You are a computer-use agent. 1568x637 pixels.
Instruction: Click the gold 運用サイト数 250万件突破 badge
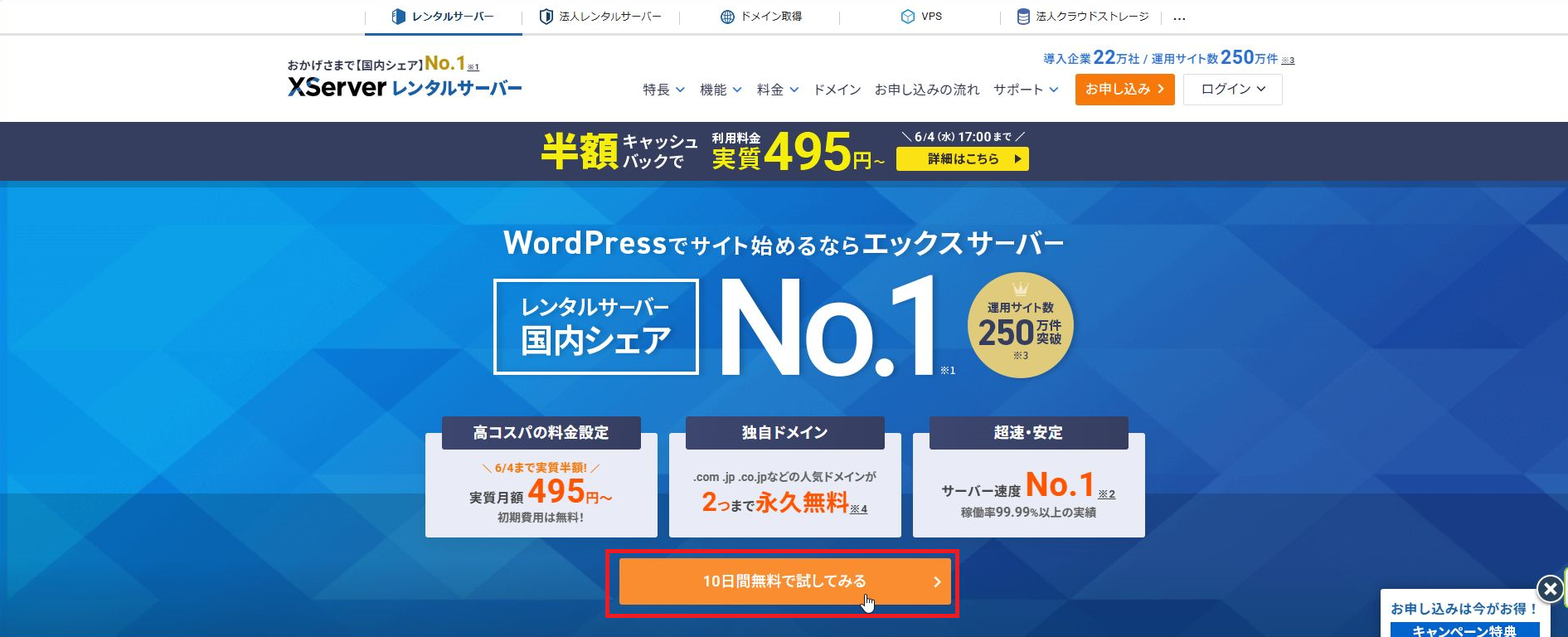(1020, 326)
